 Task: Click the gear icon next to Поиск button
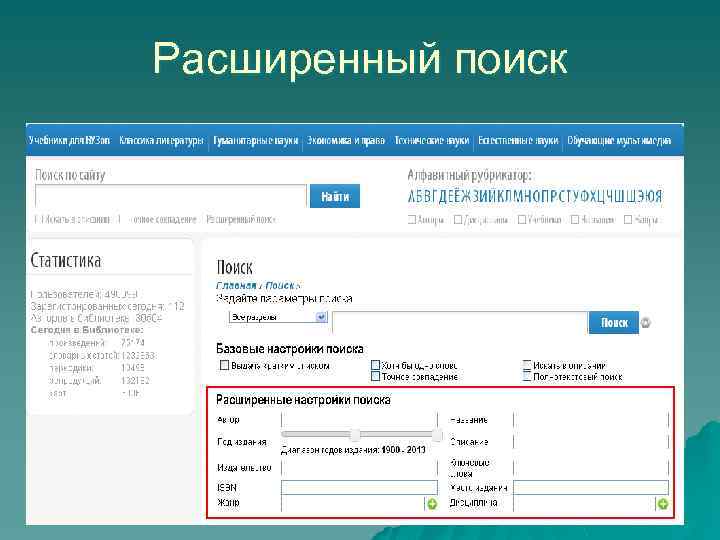pyautogui.click(x=646, y=323)
